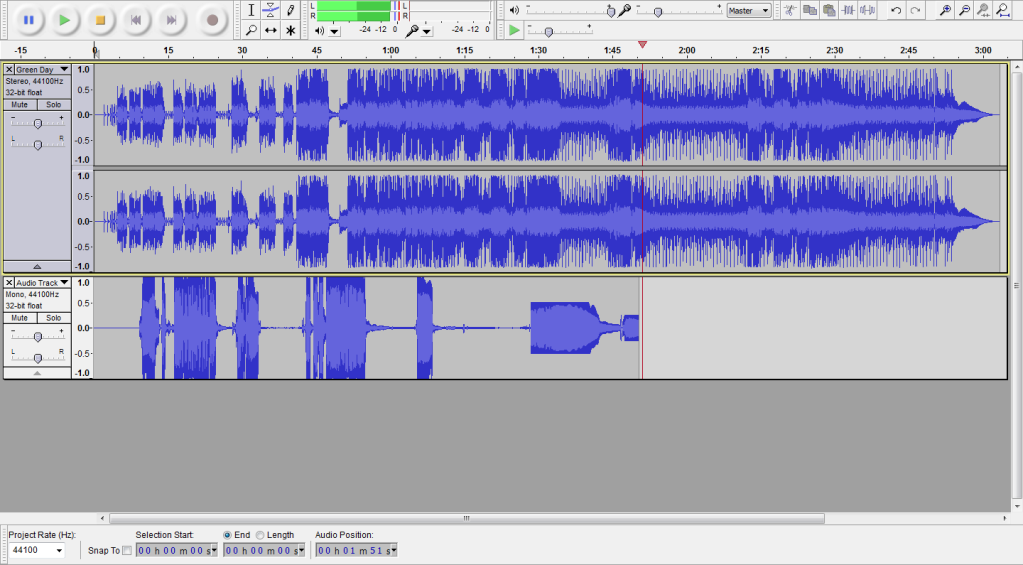The width and height of the screenshot is (1023, 565).
Task: Choose the End radio button
Action: pos(228,535)
